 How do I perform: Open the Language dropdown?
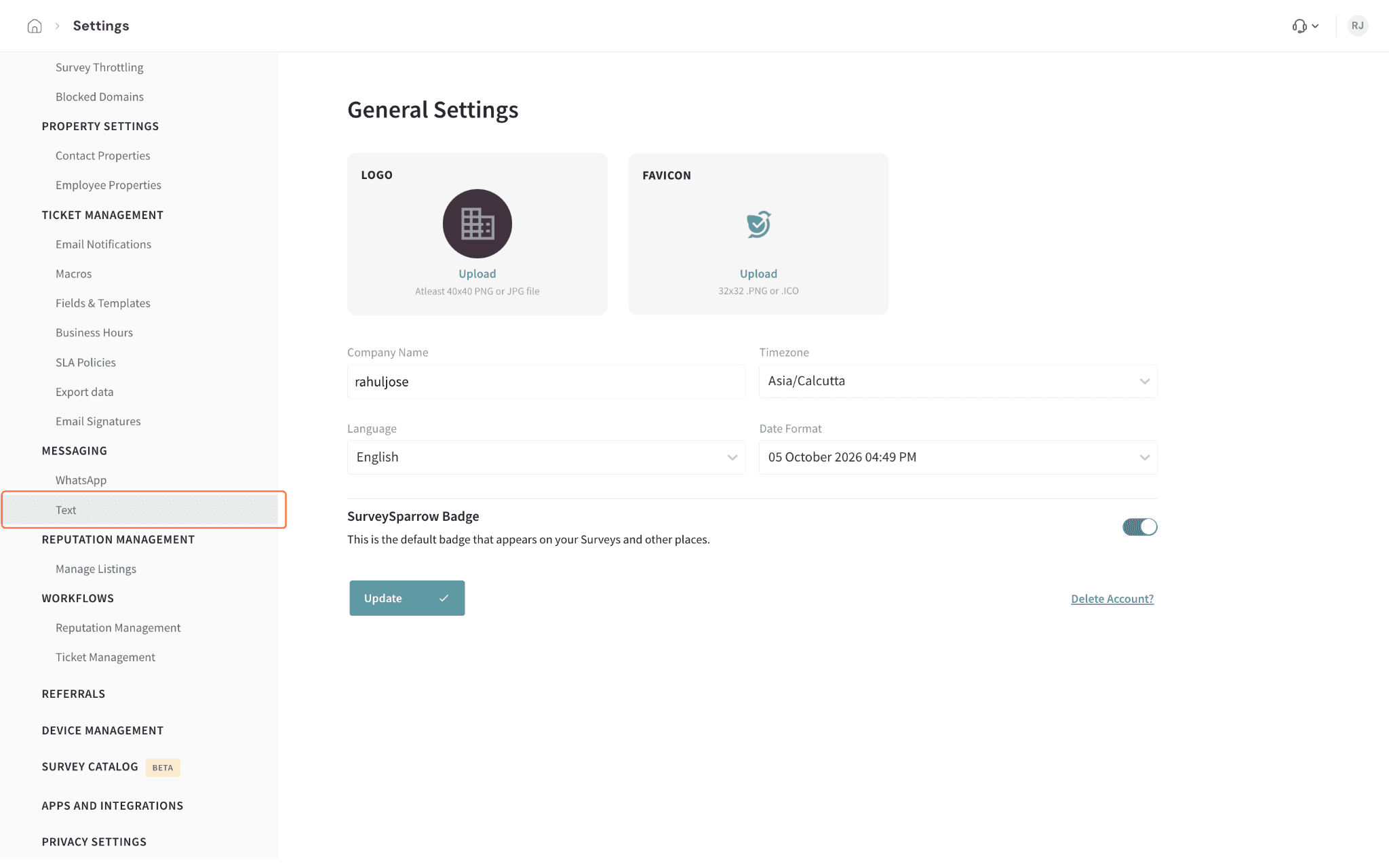click(x=546, y=457)
